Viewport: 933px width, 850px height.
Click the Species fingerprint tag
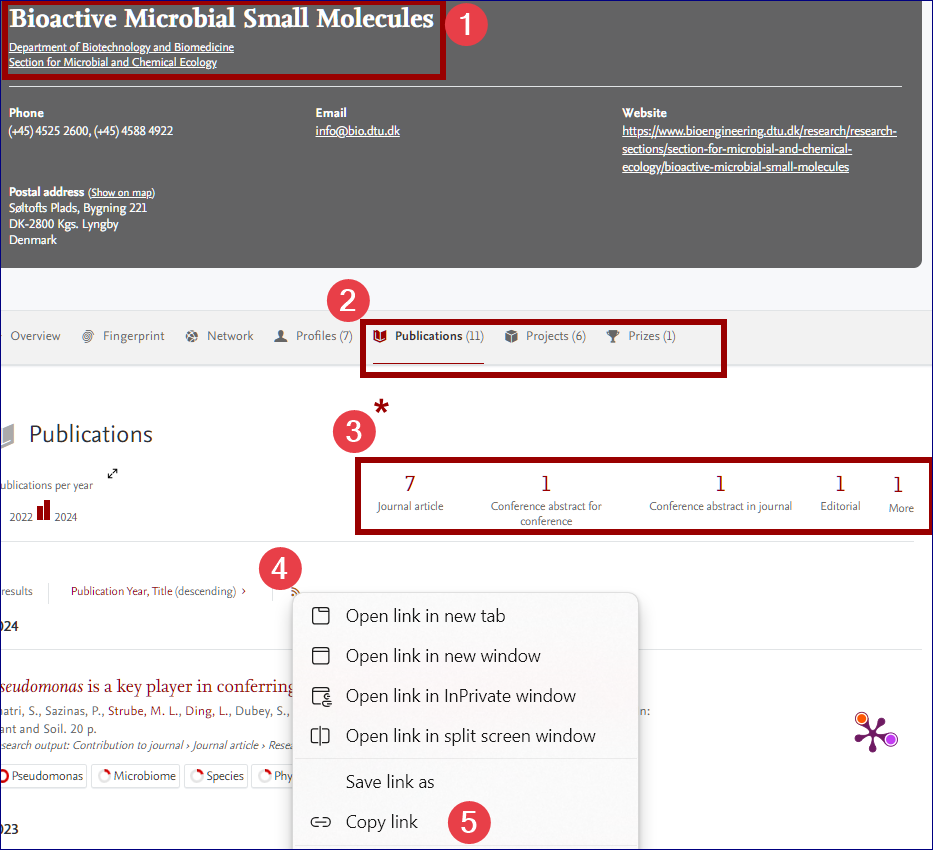coord(216,776)
